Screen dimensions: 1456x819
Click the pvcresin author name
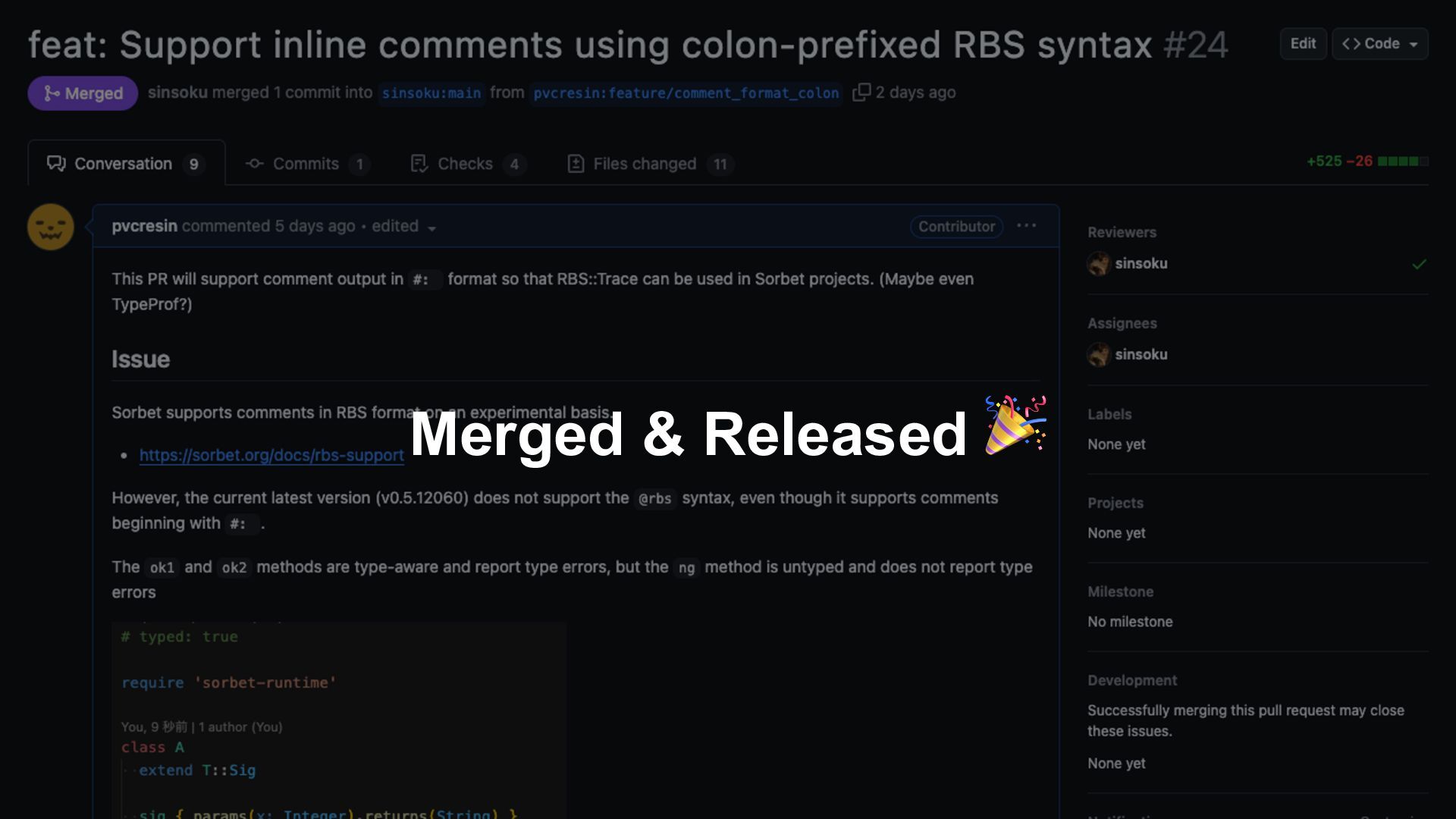(144, 226)
